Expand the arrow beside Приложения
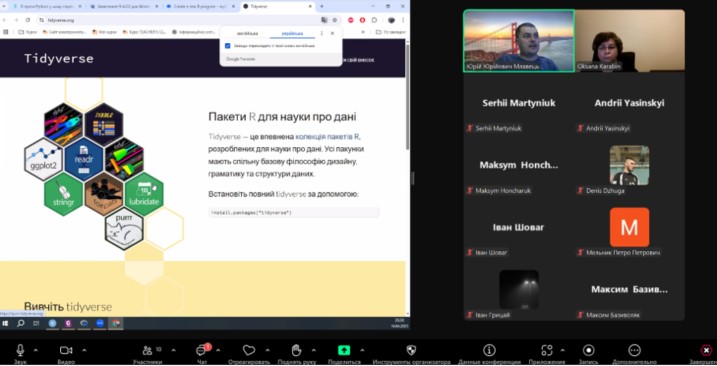The height and width of the screenshot is (366, 717). coord(562,350)
